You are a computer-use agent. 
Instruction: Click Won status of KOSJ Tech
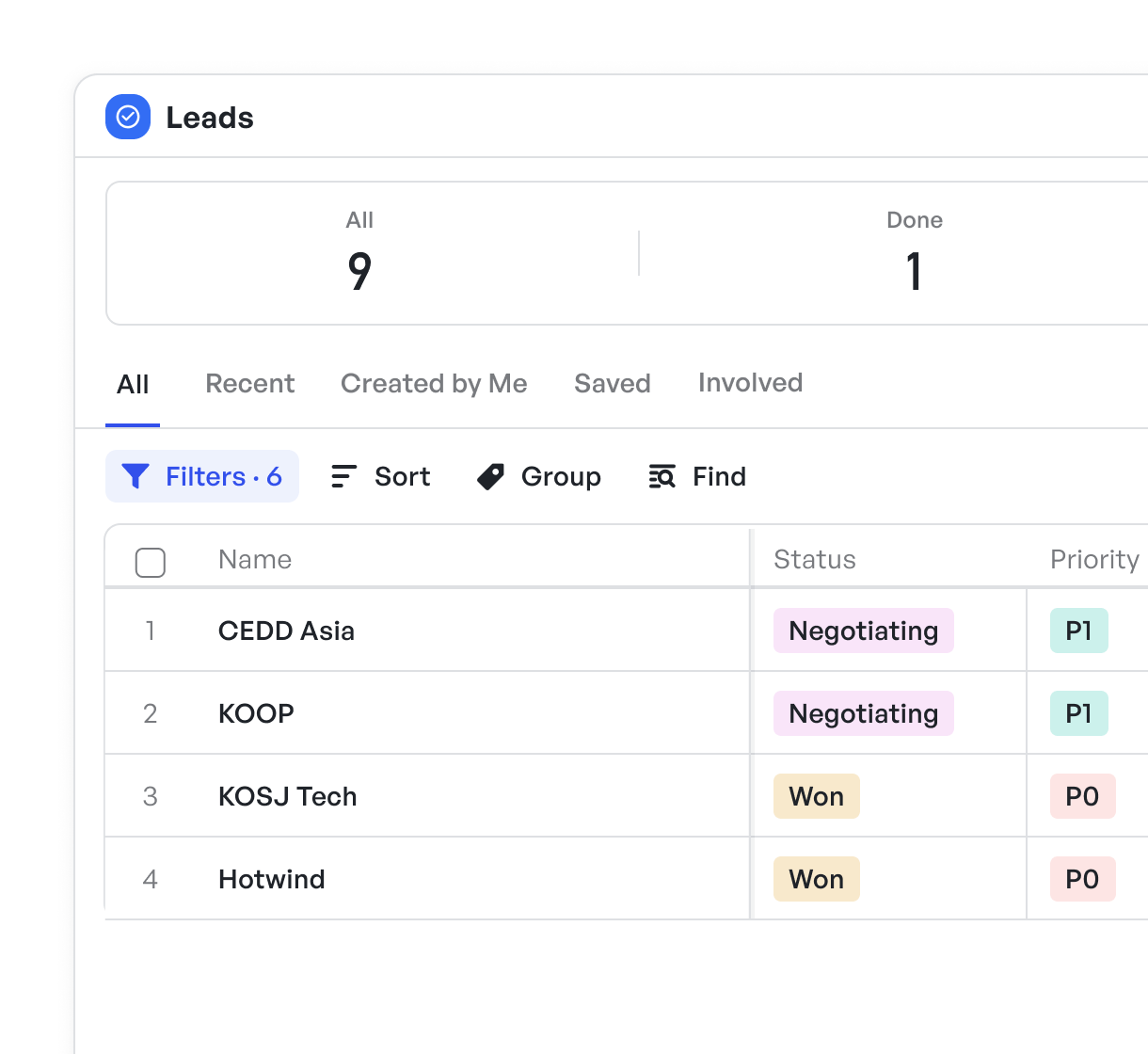817,796
